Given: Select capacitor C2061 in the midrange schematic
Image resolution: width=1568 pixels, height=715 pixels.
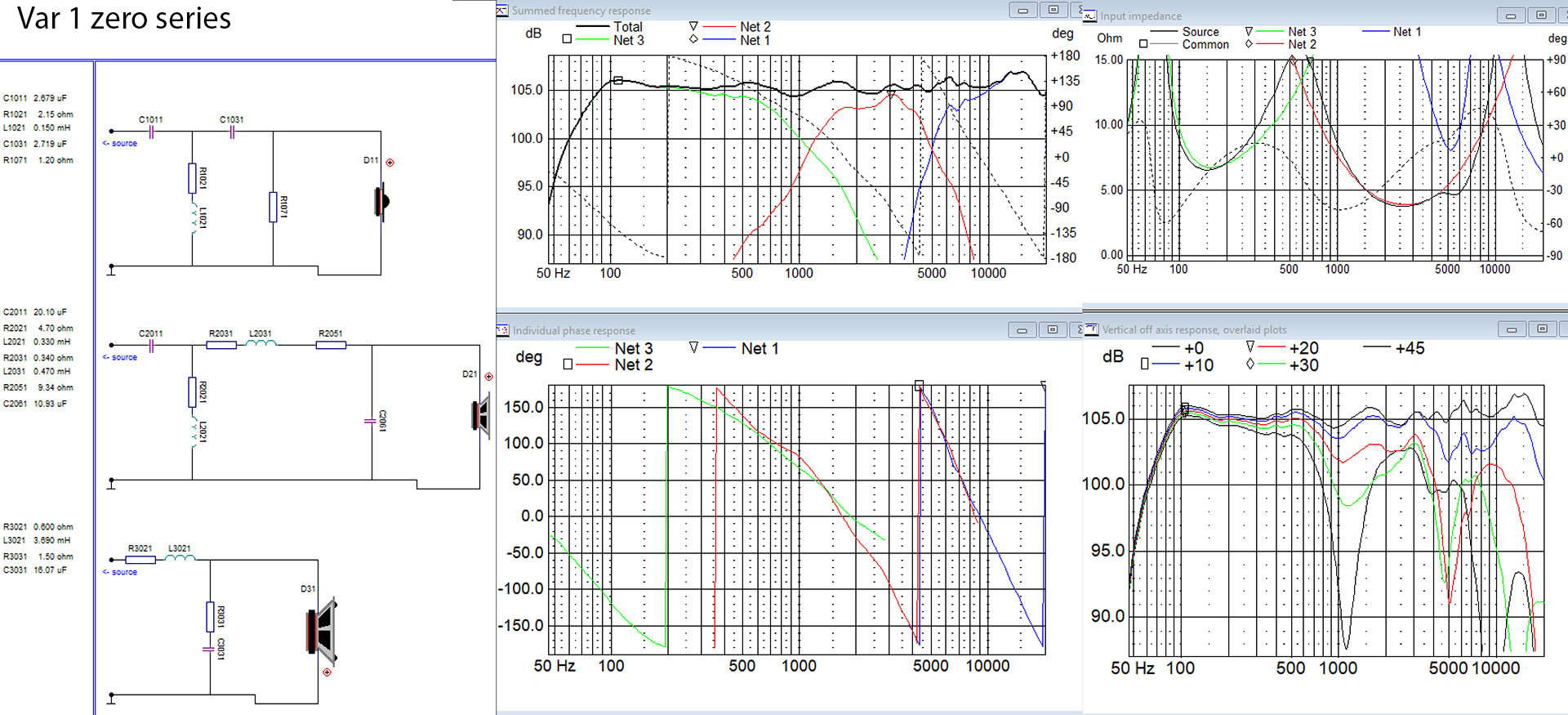Looking at the screenshot, I should point(370,421).
